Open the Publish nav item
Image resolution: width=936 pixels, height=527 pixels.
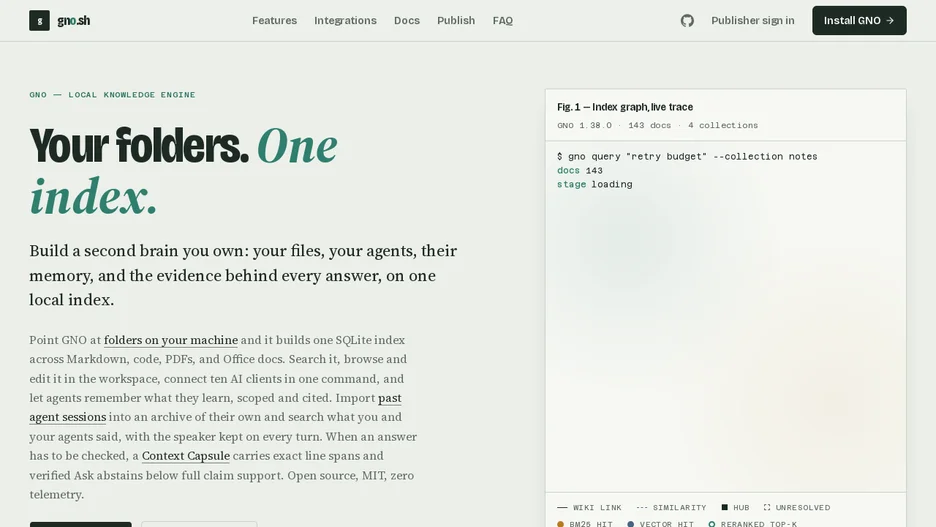[x=456, y=20]
